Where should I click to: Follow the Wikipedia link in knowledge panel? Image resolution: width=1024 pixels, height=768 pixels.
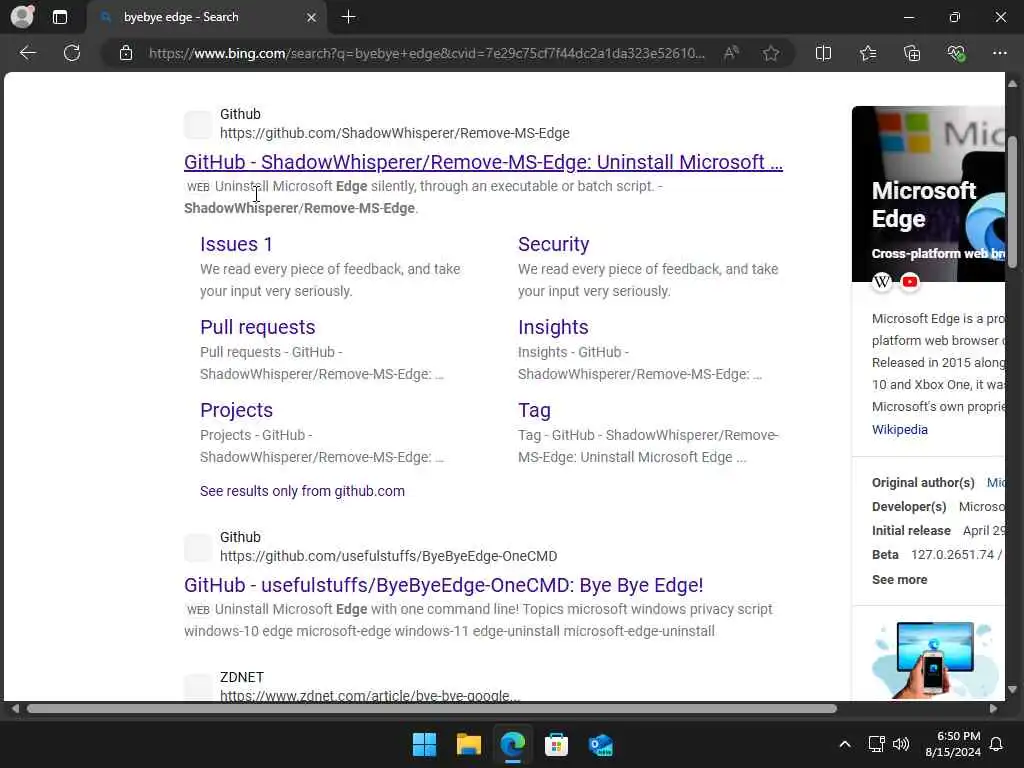[899, 430]
